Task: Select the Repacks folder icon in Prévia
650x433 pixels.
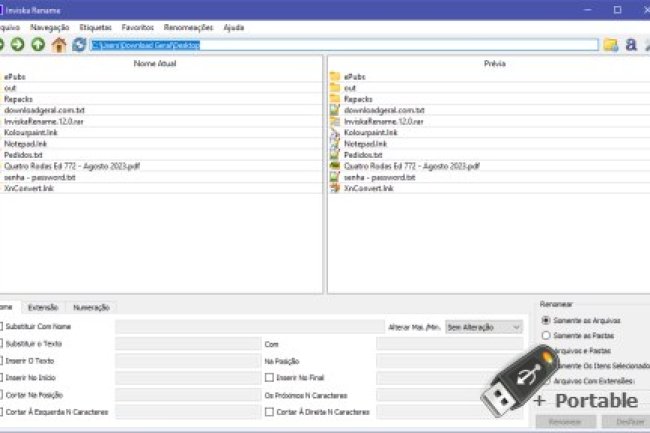Action: (x=335, y=99)
